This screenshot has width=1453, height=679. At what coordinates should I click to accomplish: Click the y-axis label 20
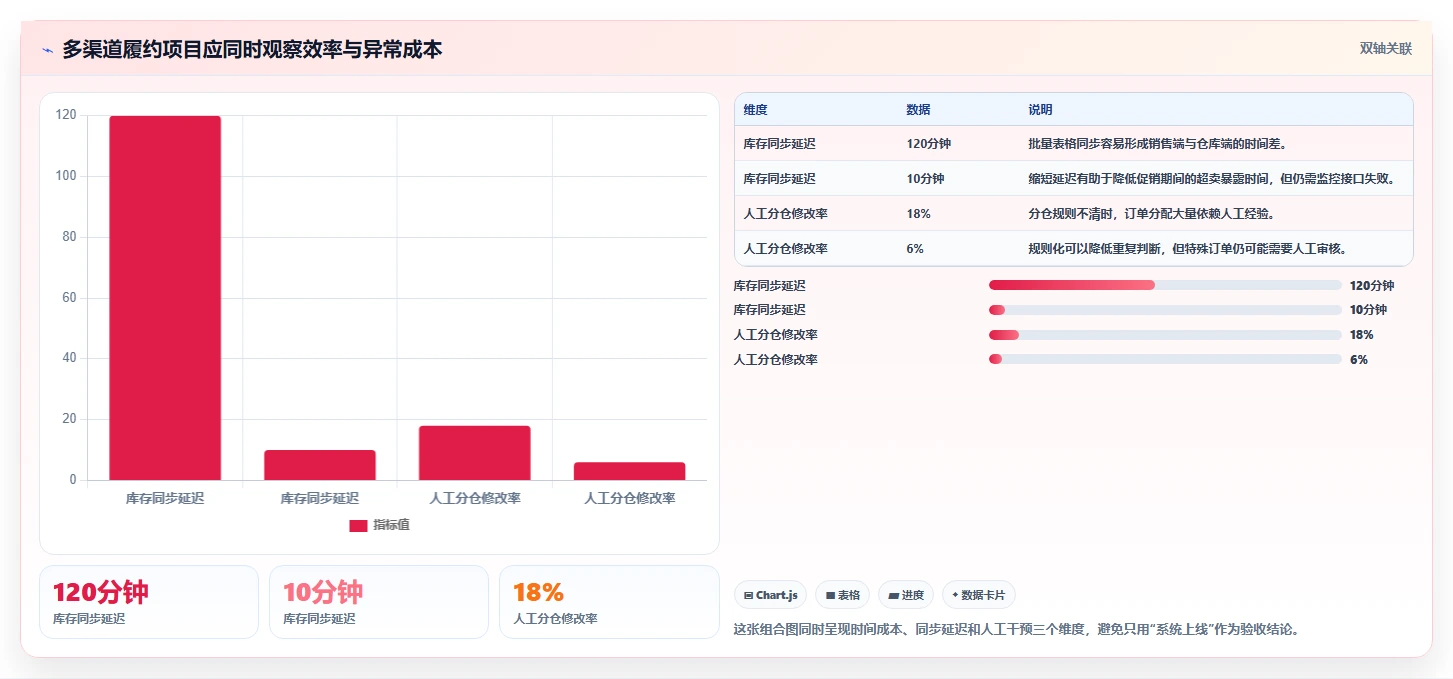(69, 419)
